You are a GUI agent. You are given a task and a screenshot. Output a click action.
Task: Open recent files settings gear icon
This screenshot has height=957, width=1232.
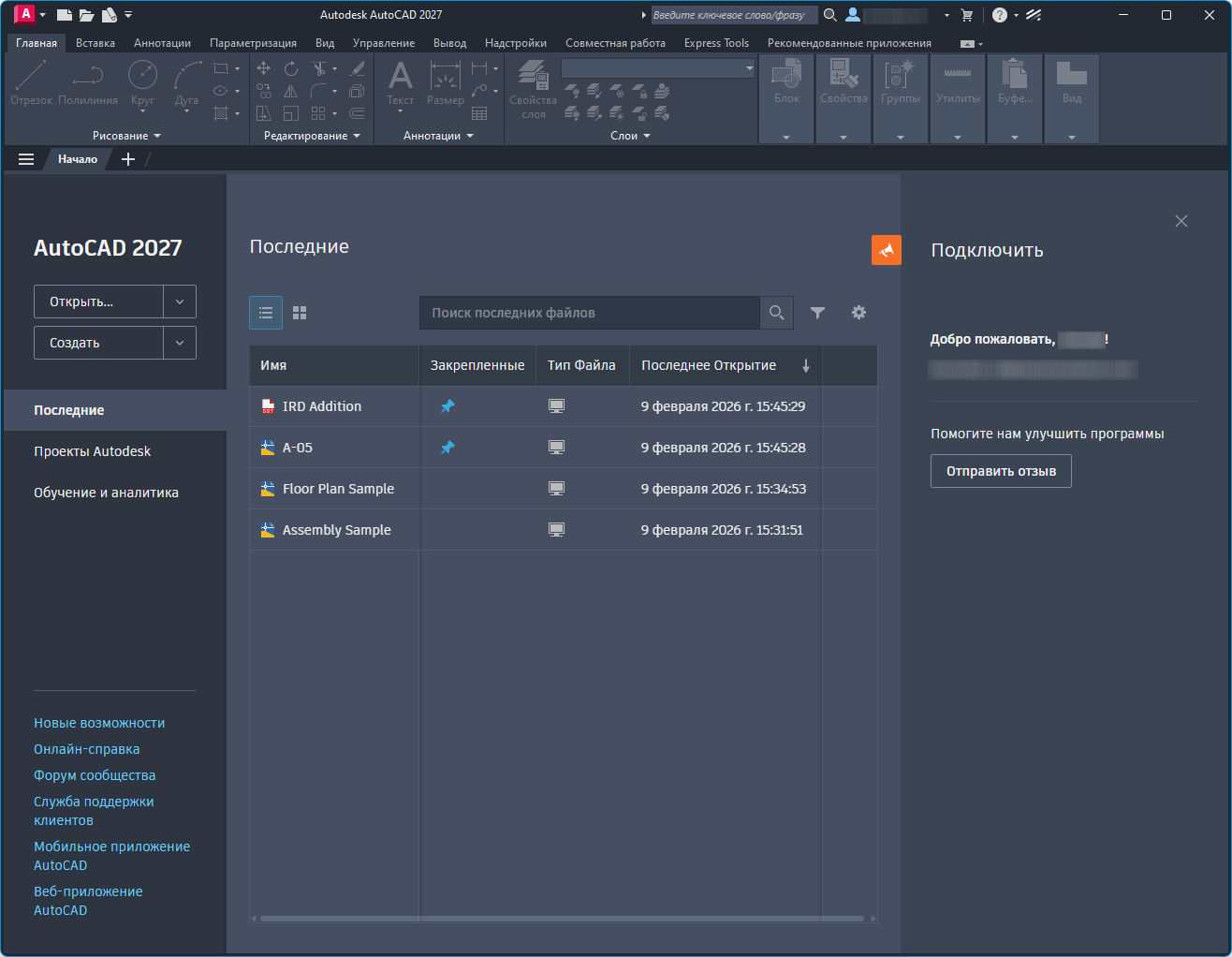tap(858, 313)
